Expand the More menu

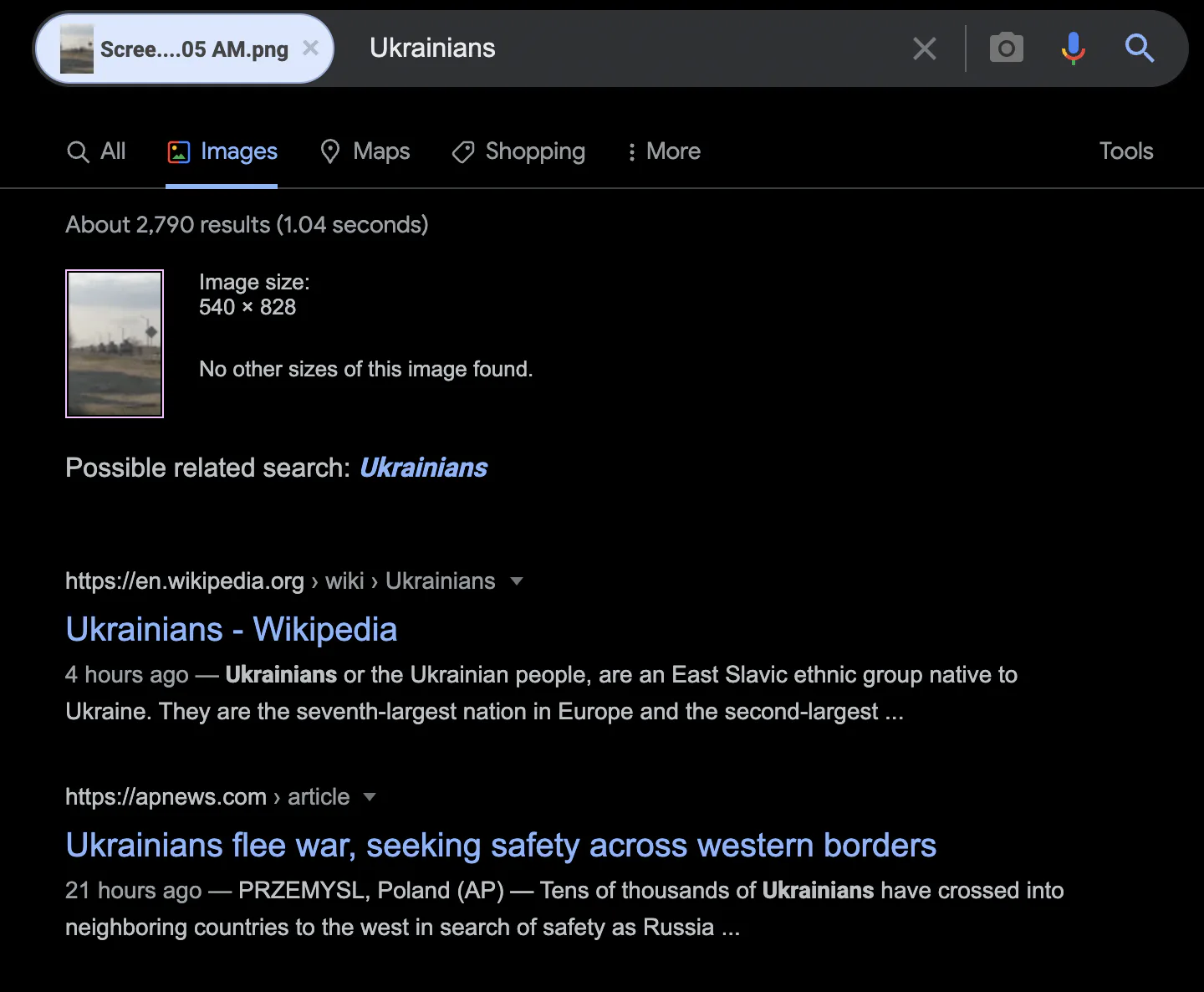point(664,151)
